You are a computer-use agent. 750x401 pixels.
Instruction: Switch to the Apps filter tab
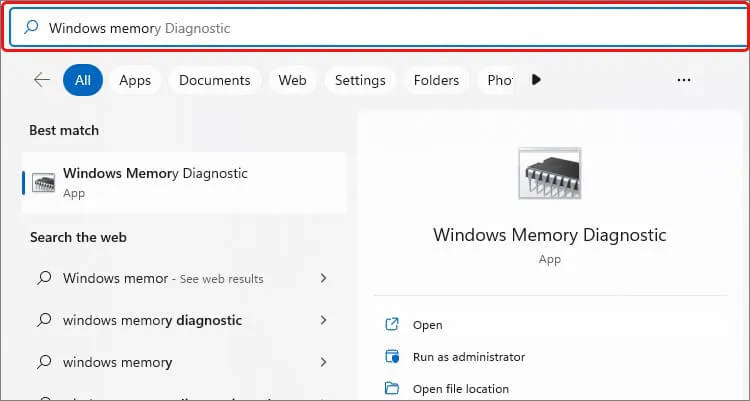point(135,80)
